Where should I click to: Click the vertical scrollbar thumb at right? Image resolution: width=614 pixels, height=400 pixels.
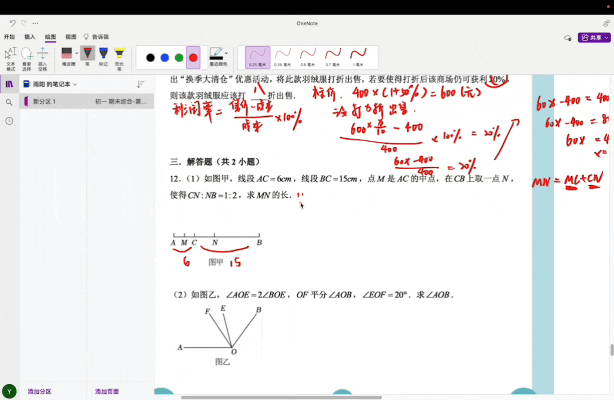pyautogui.click(x=611, y=350)
